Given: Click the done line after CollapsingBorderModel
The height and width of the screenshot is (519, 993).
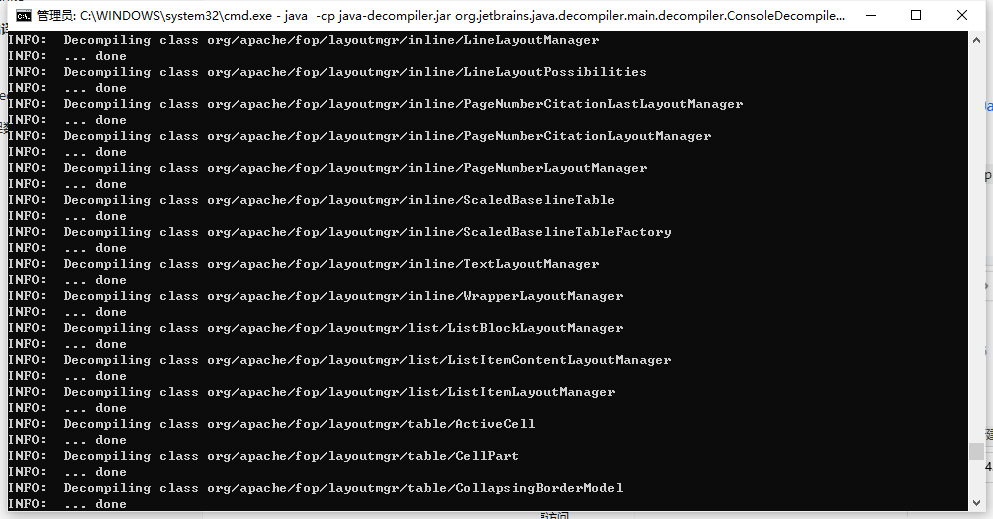Looking at the screenshot, I should click(x=67, y=504).
